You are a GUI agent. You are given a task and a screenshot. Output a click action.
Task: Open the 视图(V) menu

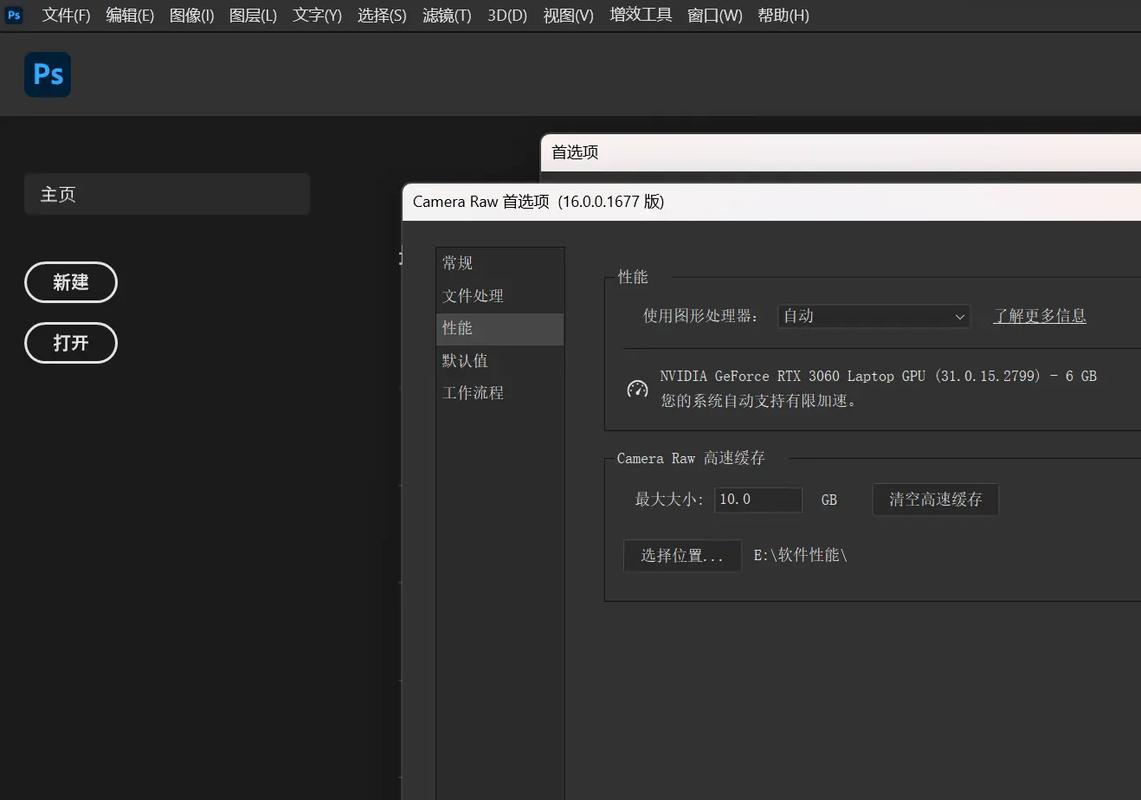point(568,15)
